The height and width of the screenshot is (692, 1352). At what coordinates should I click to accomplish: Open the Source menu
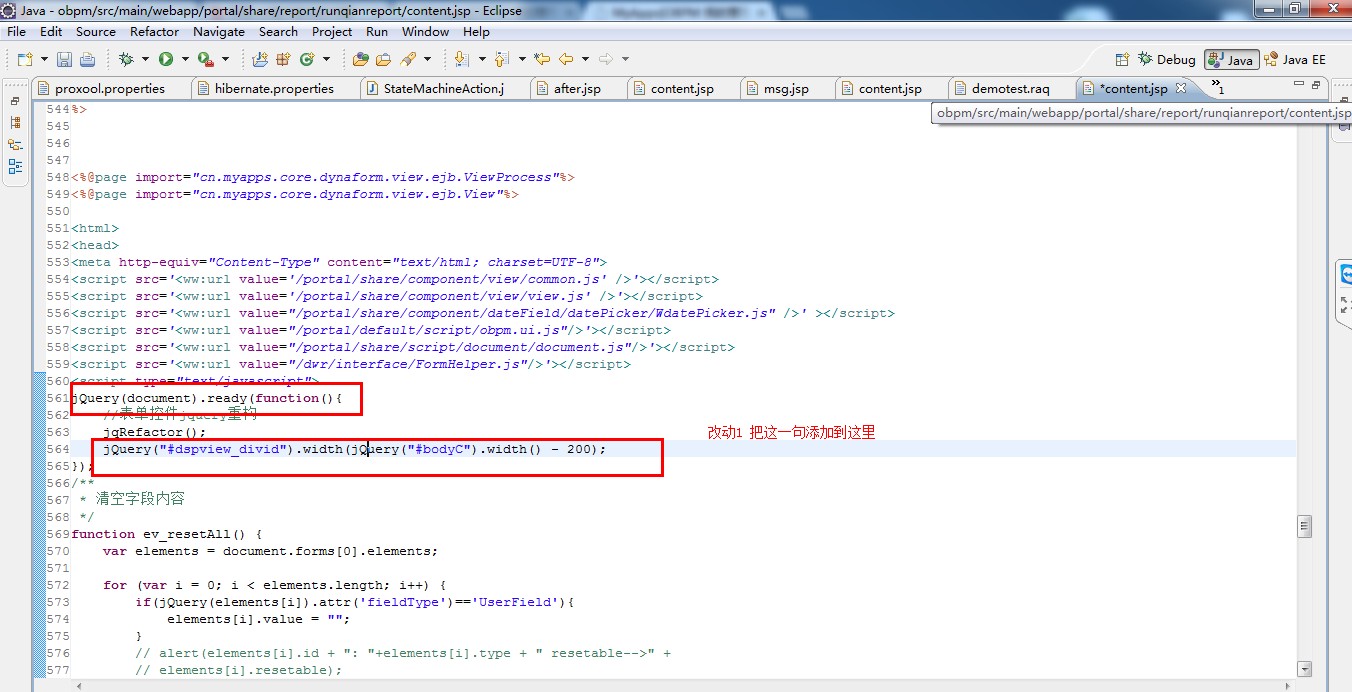click(x=96, y=31)
